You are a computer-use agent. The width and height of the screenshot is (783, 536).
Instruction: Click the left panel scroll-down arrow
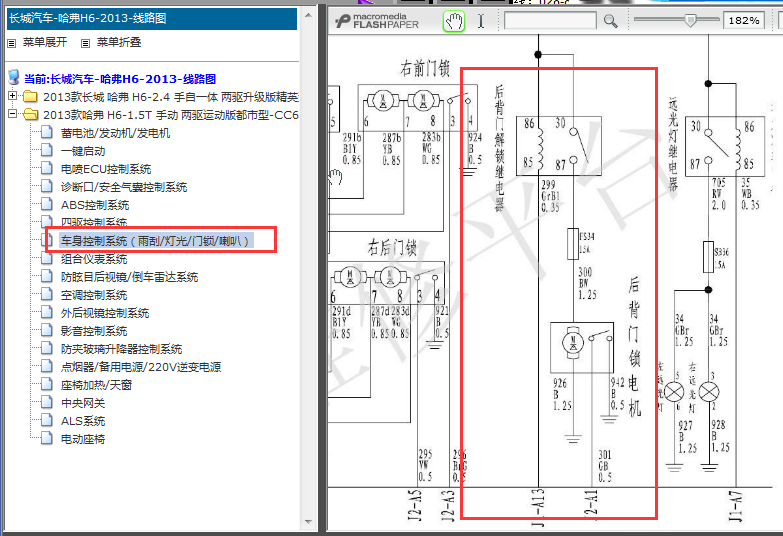[308, 522]
